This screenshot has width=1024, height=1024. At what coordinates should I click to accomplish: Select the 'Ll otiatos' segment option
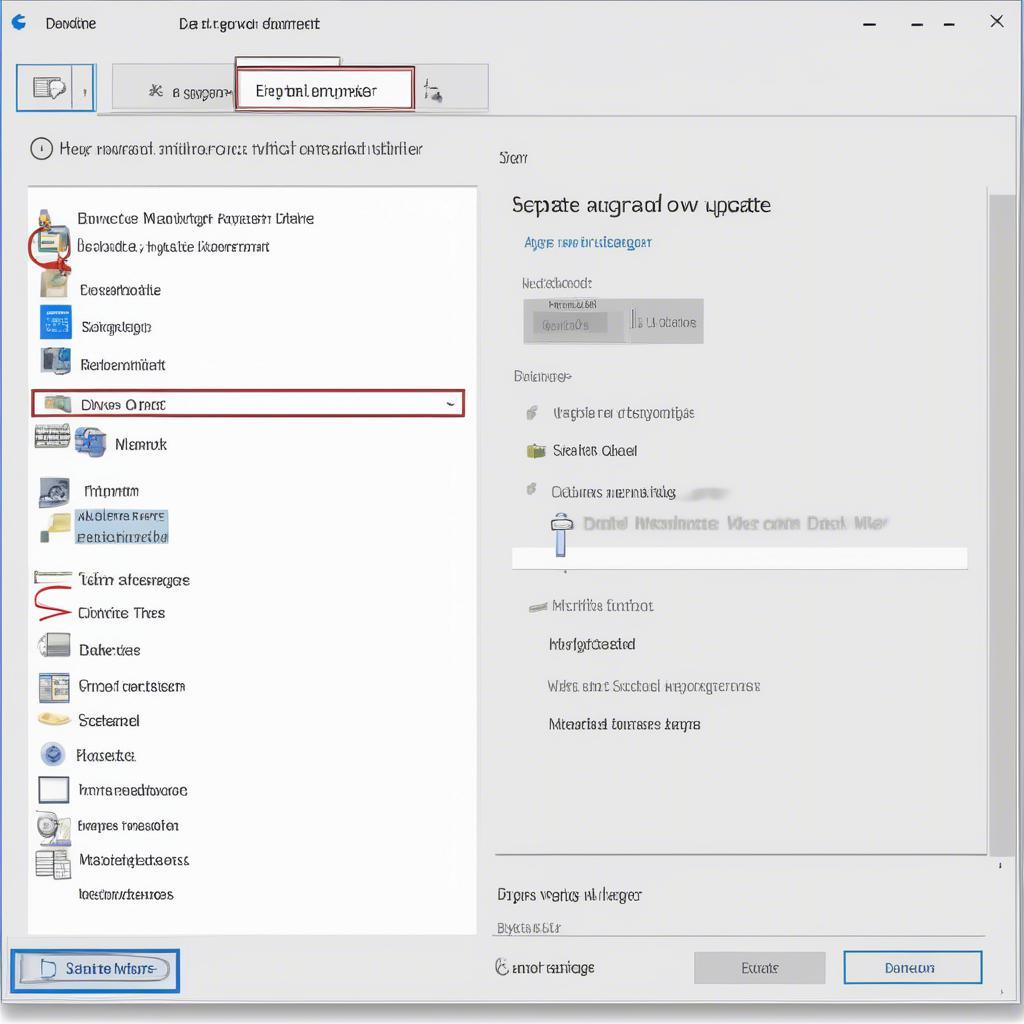click(x=665, y=322)
